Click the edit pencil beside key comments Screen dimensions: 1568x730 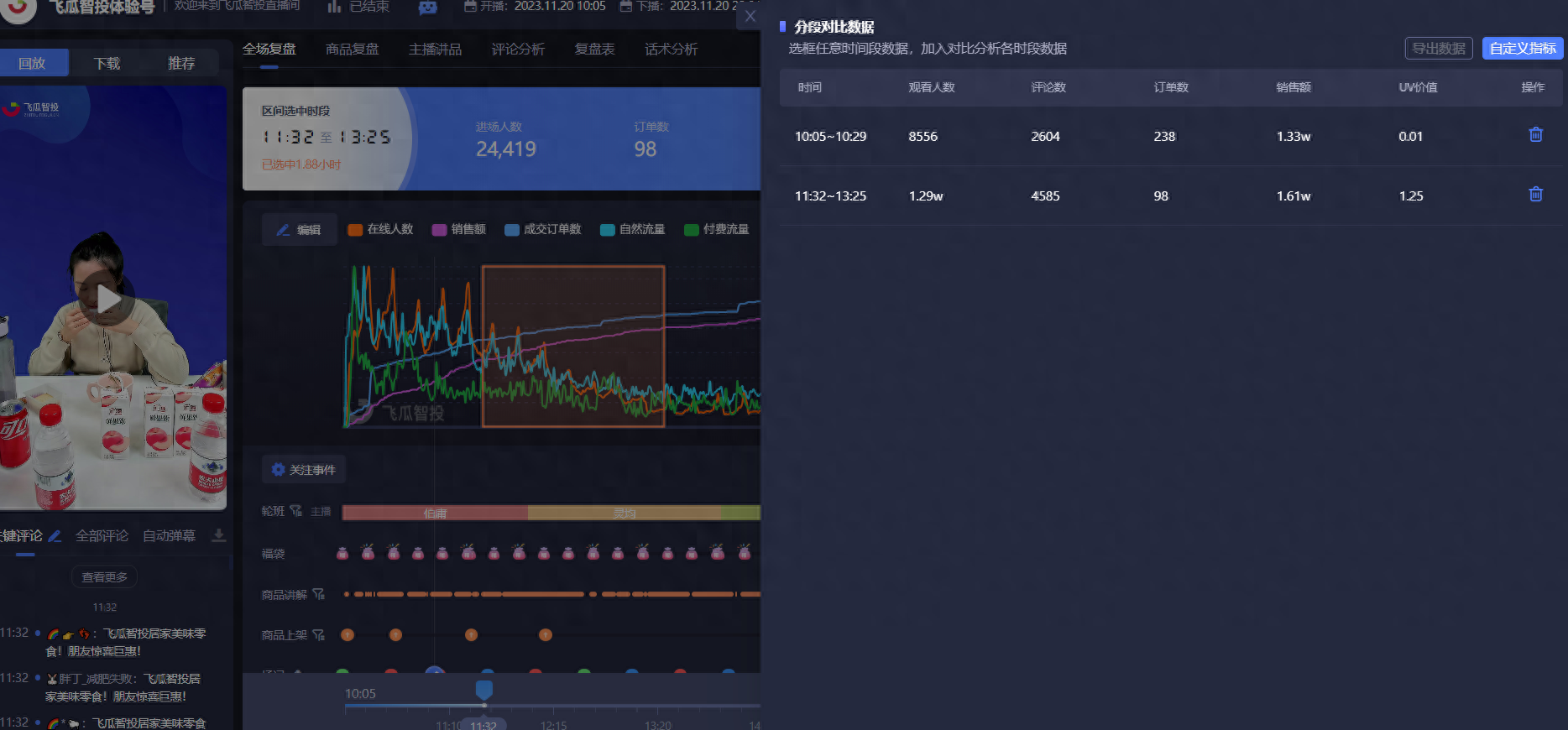pyautogui.click(x=55, y=536)
